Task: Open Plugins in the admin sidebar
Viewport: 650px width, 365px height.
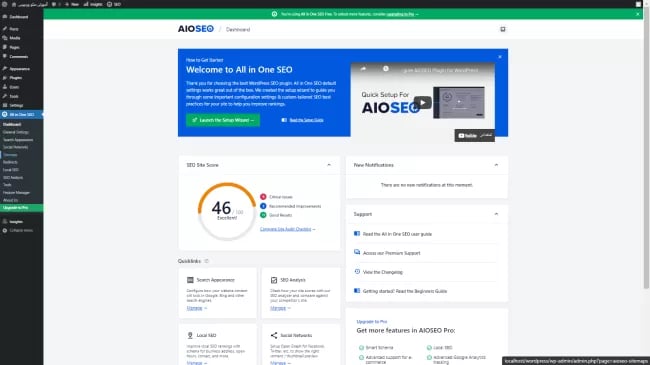Action: click(x=15, y=78)
